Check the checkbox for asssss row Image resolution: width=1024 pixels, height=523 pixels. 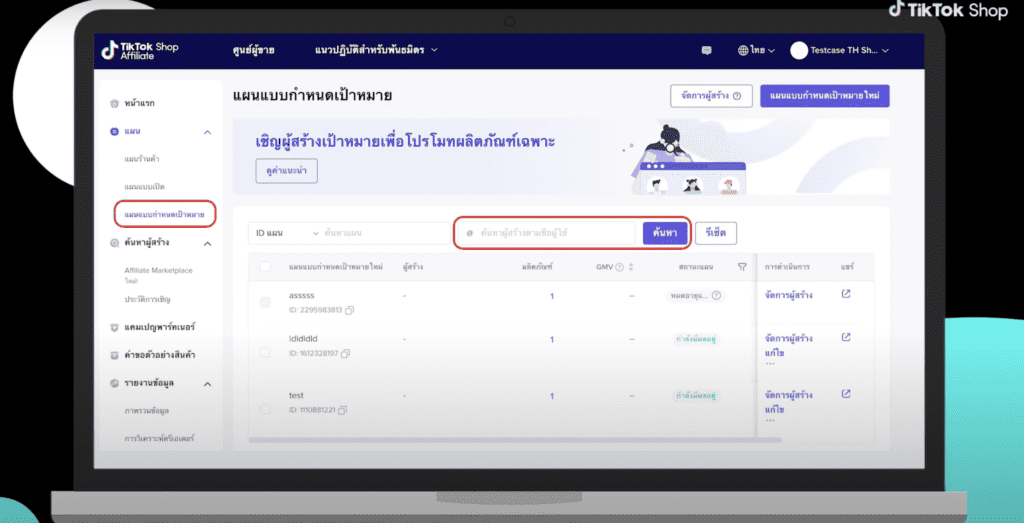[x=265, y=302]
